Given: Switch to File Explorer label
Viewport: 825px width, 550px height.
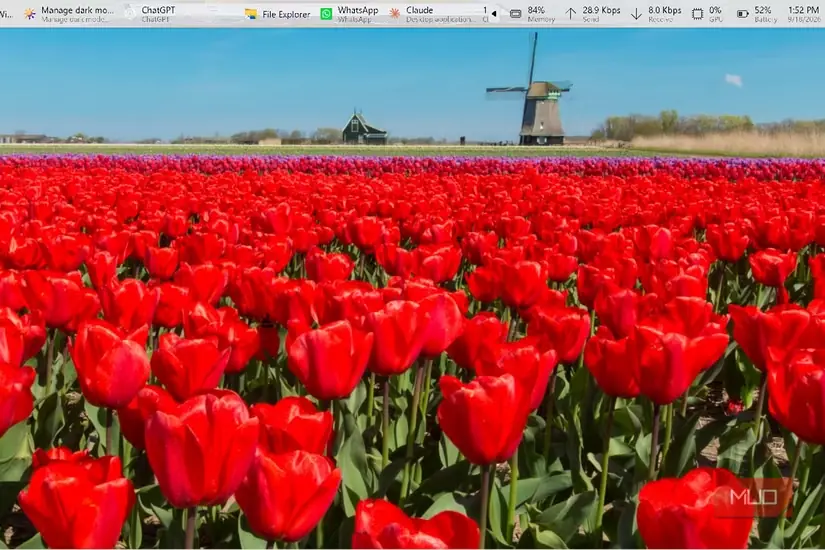Looking at the screenshot, I should (286, 14).
